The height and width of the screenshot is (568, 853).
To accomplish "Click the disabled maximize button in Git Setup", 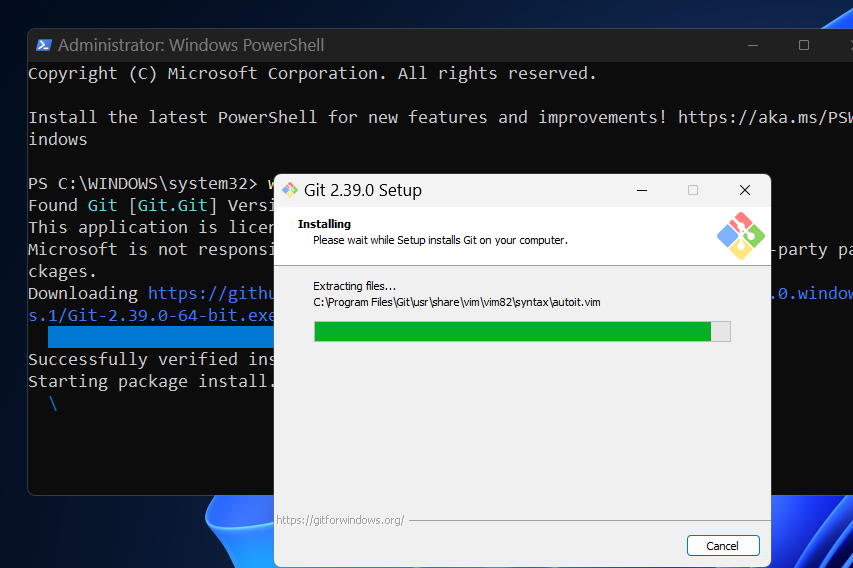I will coord(693,190).
